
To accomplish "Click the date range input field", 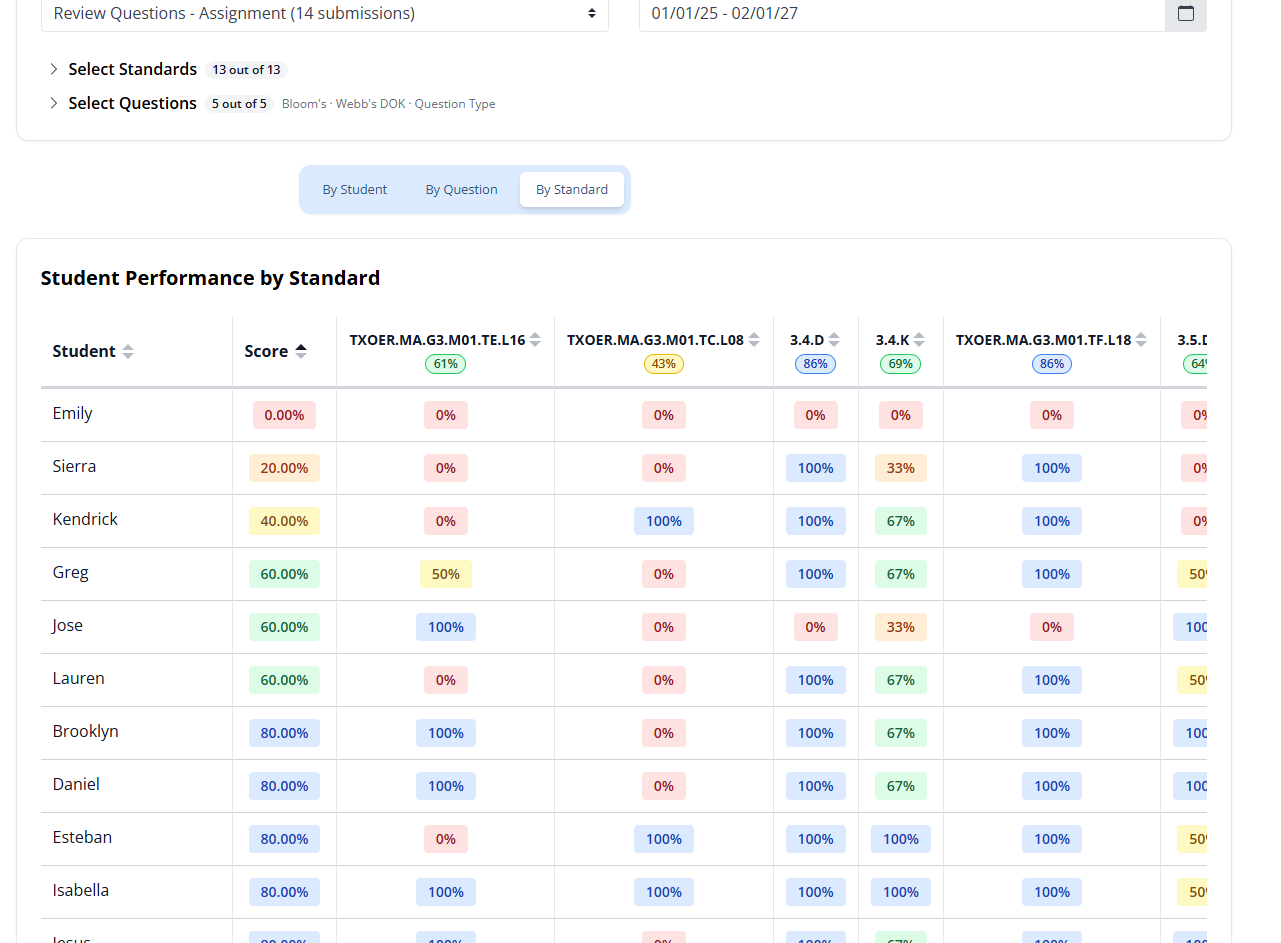I will pos(902,14).
